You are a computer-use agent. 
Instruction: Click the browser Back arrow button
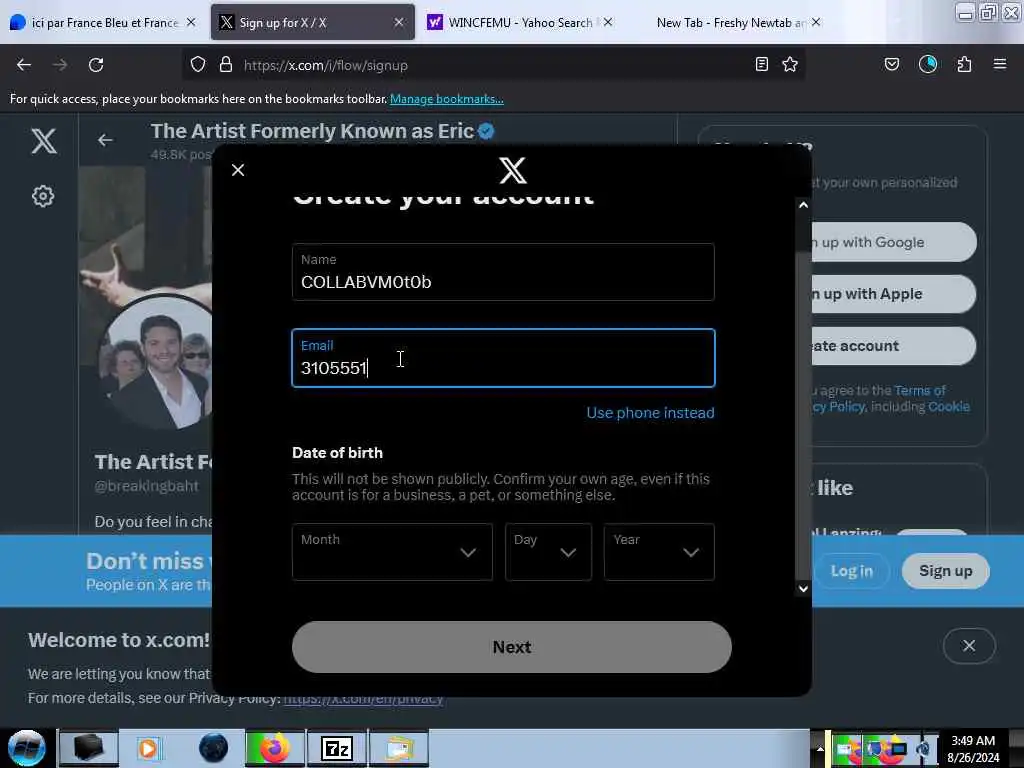24,65
